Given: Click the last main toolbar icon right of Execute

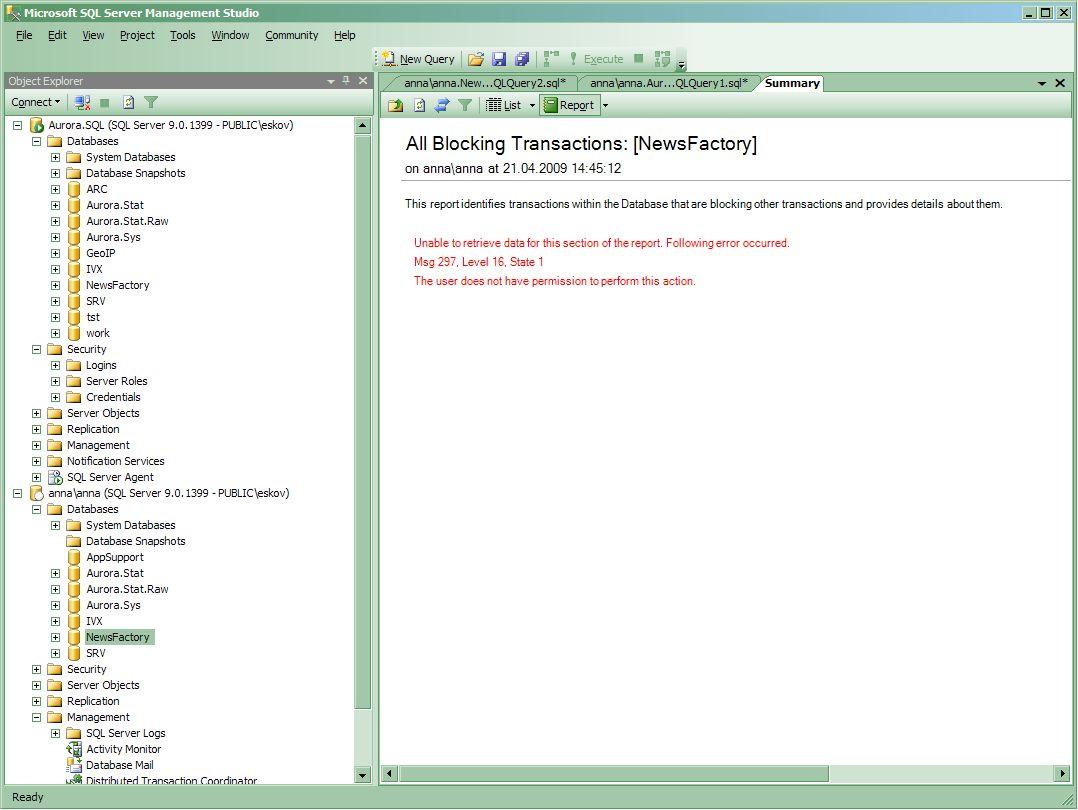Looking at the screenshot, I should 662,58.
